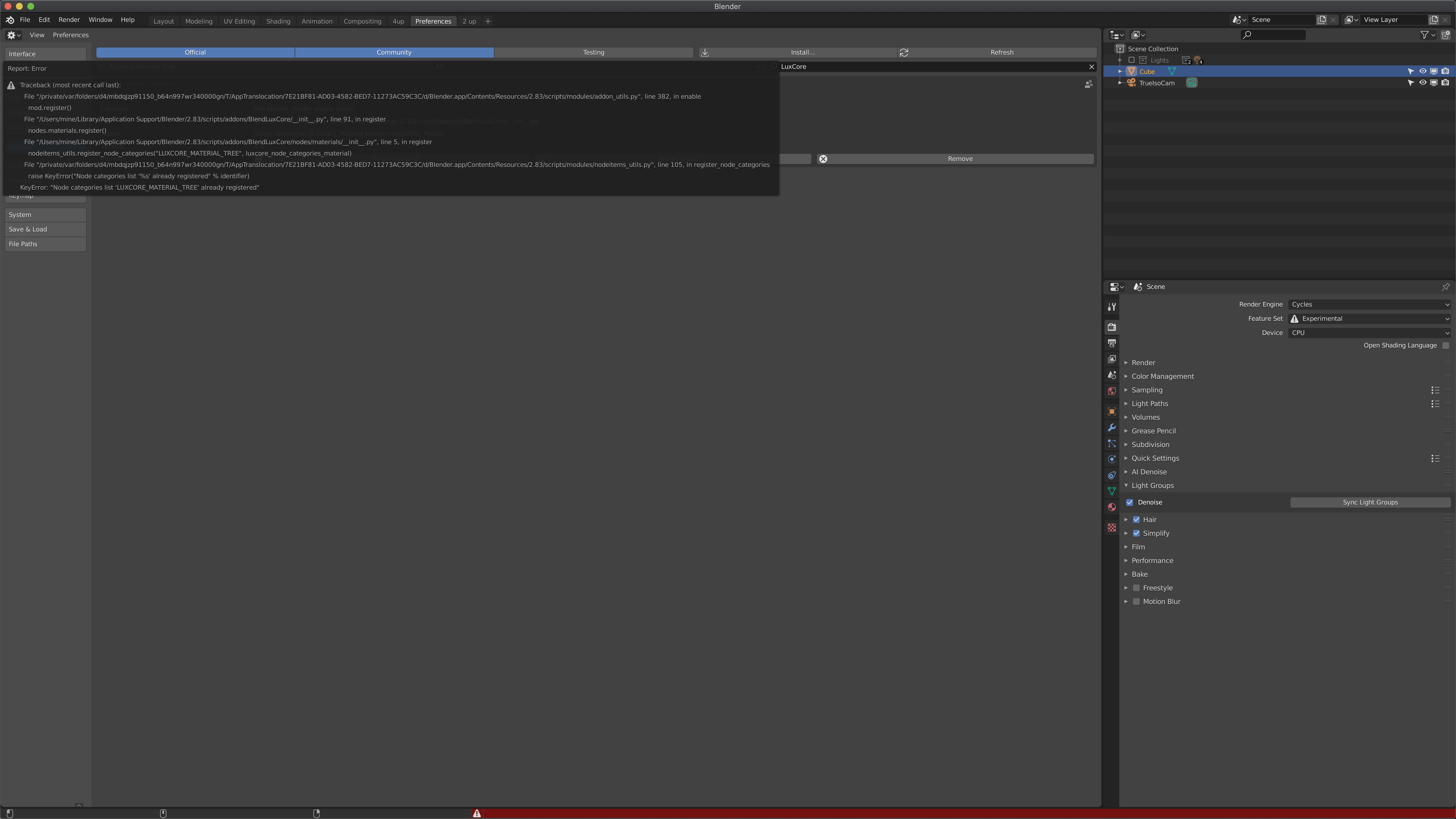Screen dimensions: 1456x819
Task: Click the Outliner search field
Action: (x=1273, y=34)
